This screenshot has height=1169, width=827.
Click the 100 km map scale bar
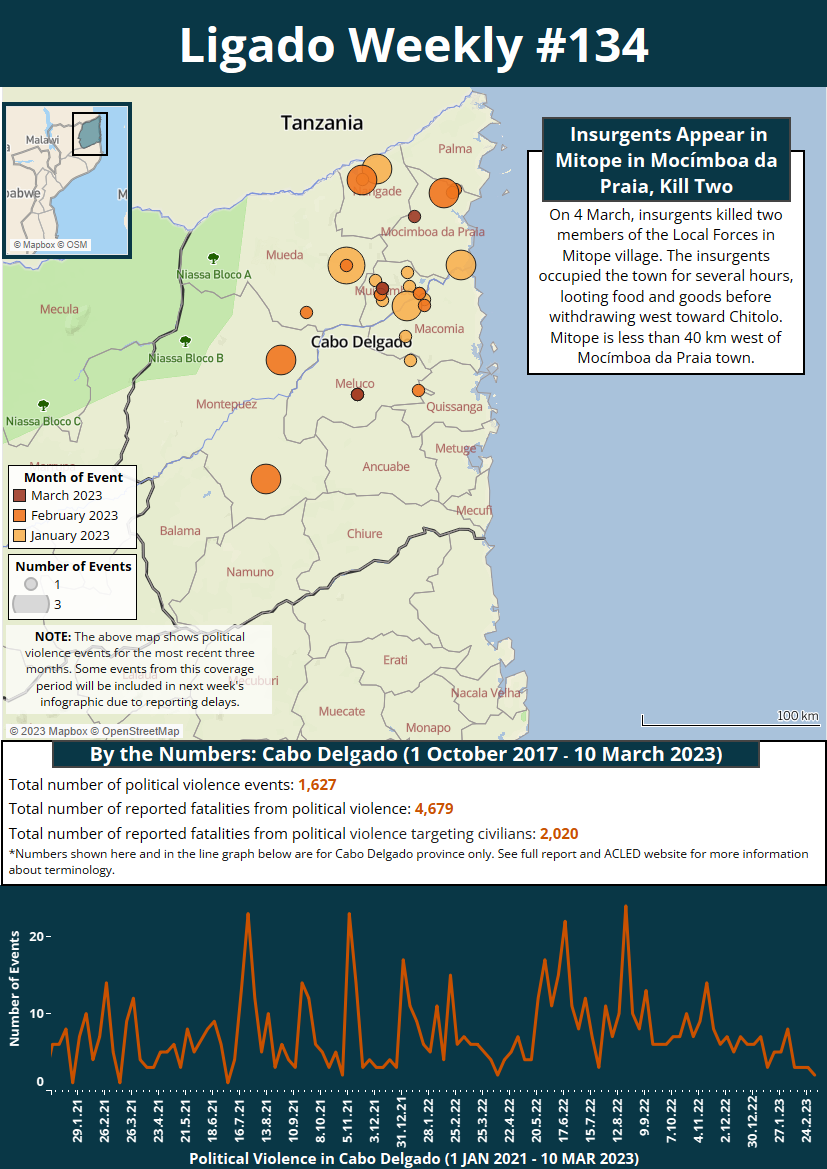click(730, 718)
